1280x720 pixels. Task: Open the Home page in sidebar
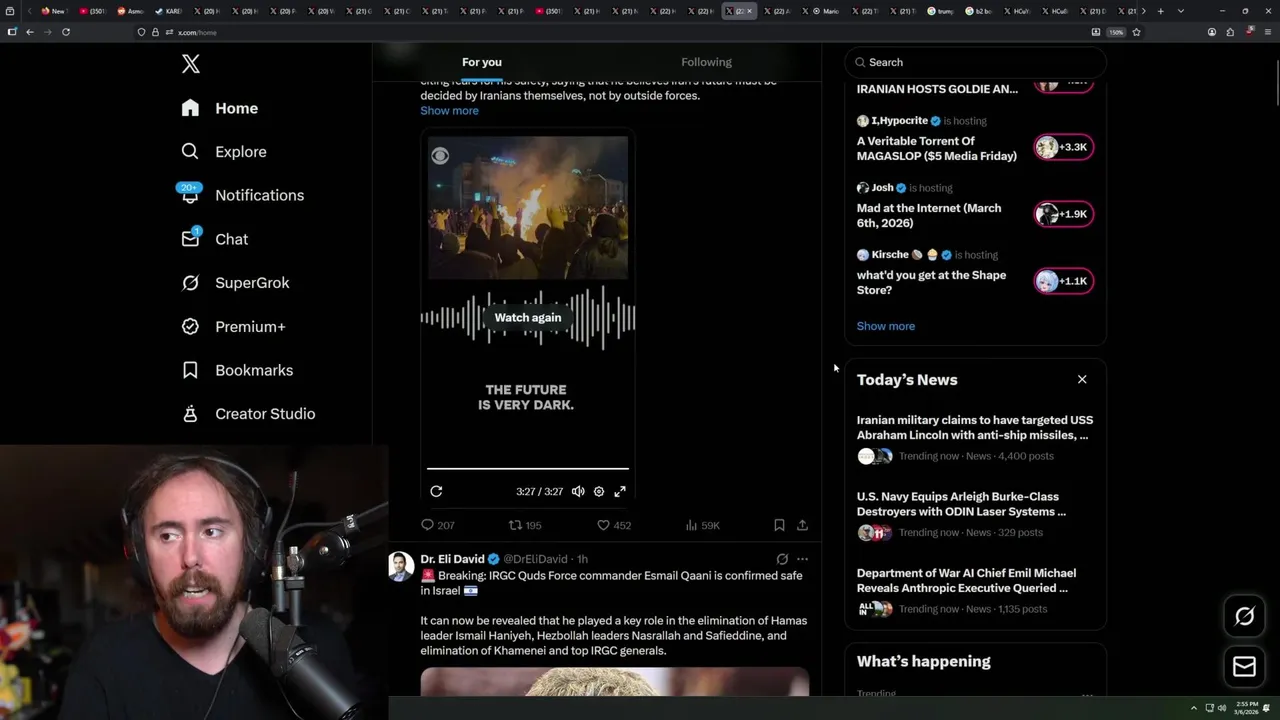coord(220,108)
